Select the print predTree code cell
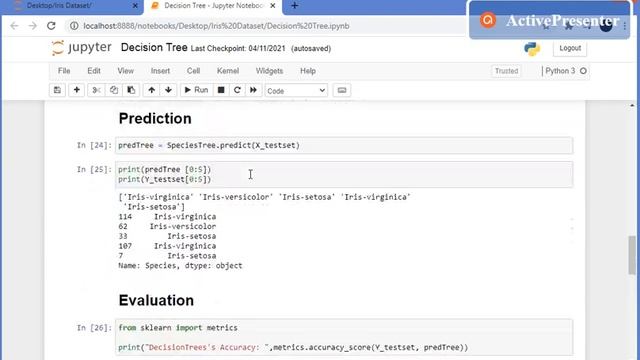 pyautogui.click(x=344, y=174)
